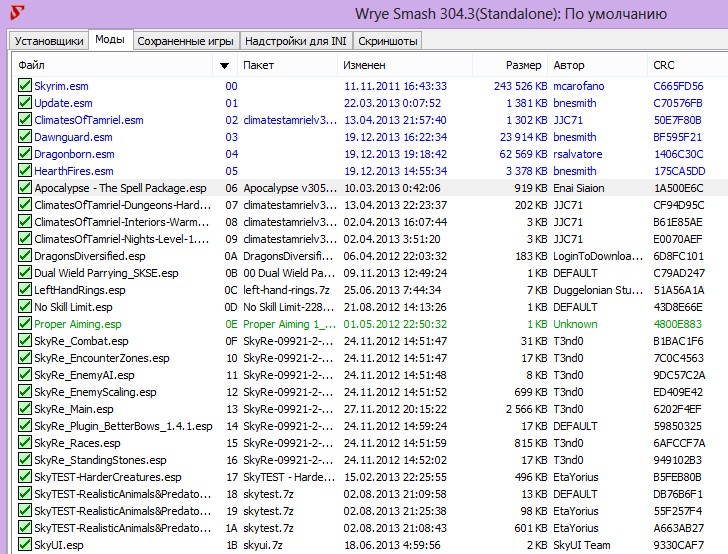Toggle the ClimatesOfTamriel.esm checkbox
Image resolution: width=728 pixels, height=554 pixels.
point(25,119)
